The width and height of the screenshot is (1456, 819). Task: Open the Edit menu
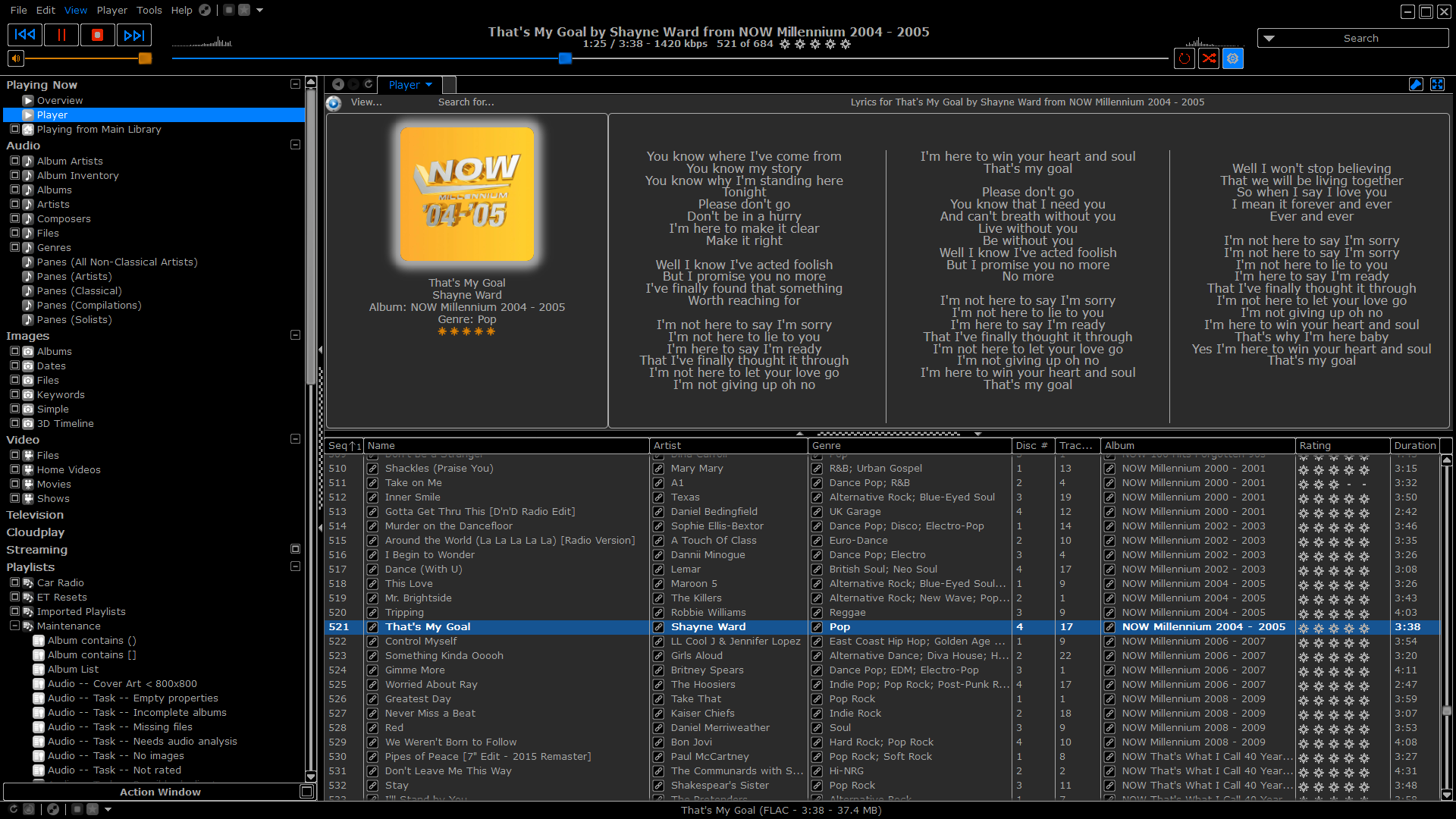pos(45,10)
